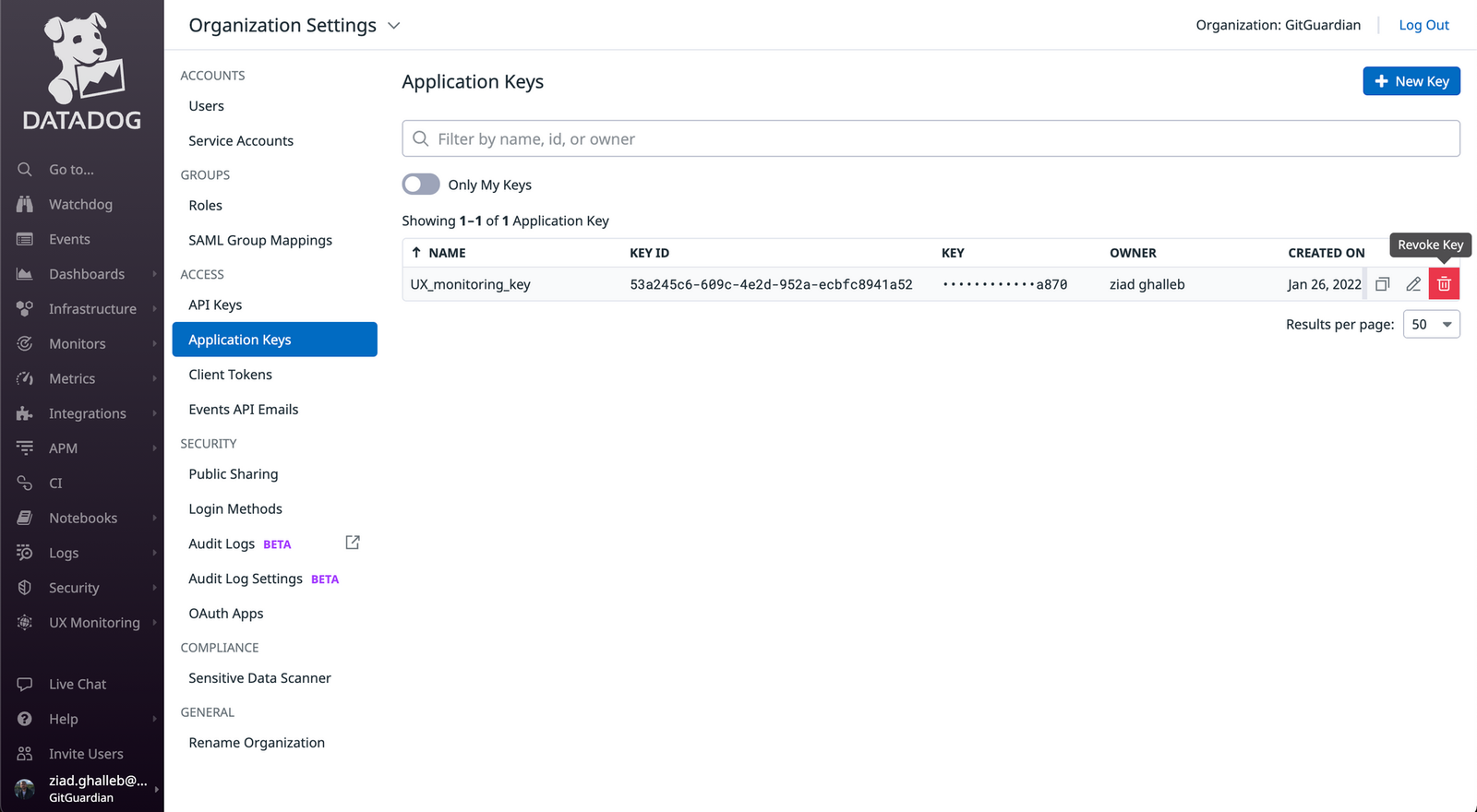Viewport: 1477px width, 812px height.
Task: Click the Monitors icon in sidebar
Action: click(25, 343)
